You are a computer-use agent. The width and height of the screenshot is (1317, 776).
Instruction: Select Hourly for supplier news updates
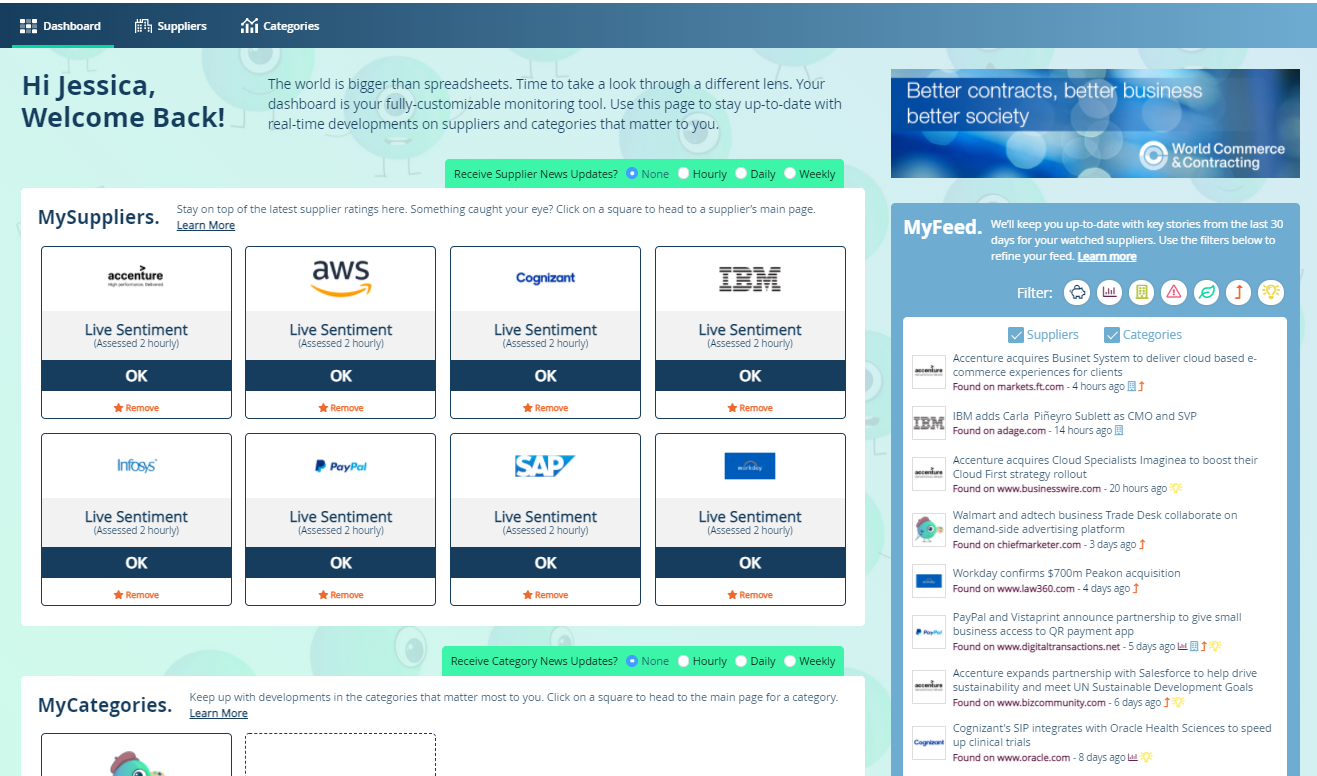(x=684, y=173)
